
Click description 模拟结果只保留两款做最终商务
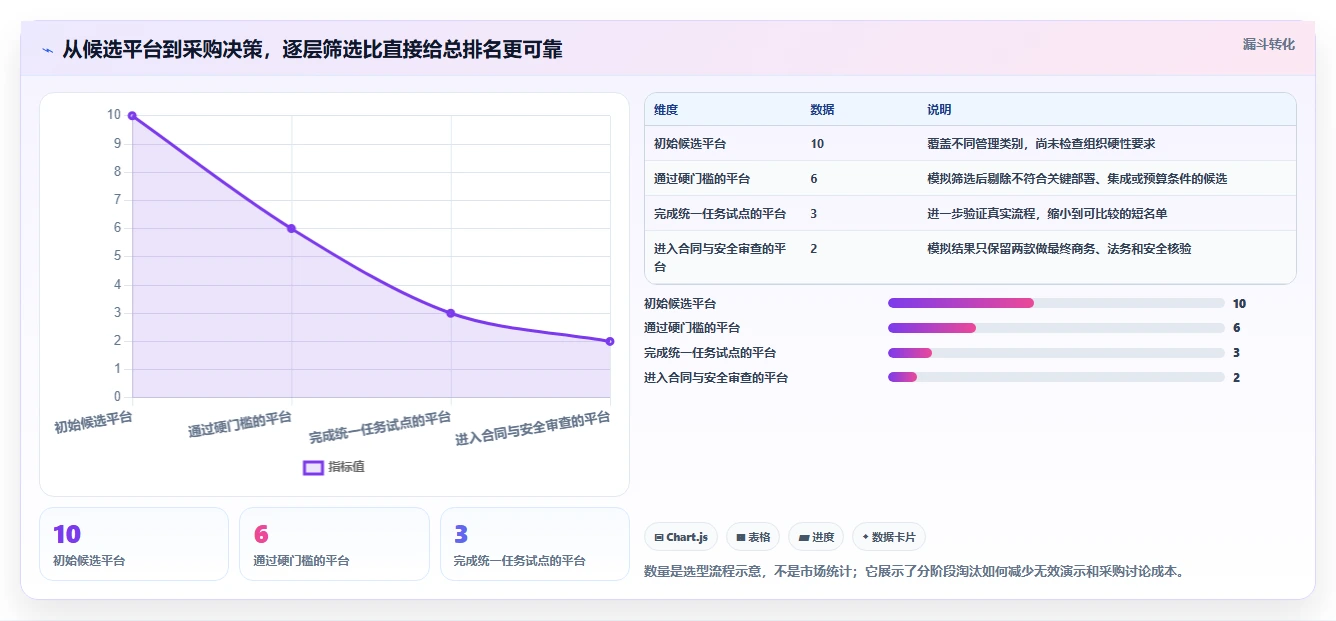pyautogui.click(x=1059, y=249)
